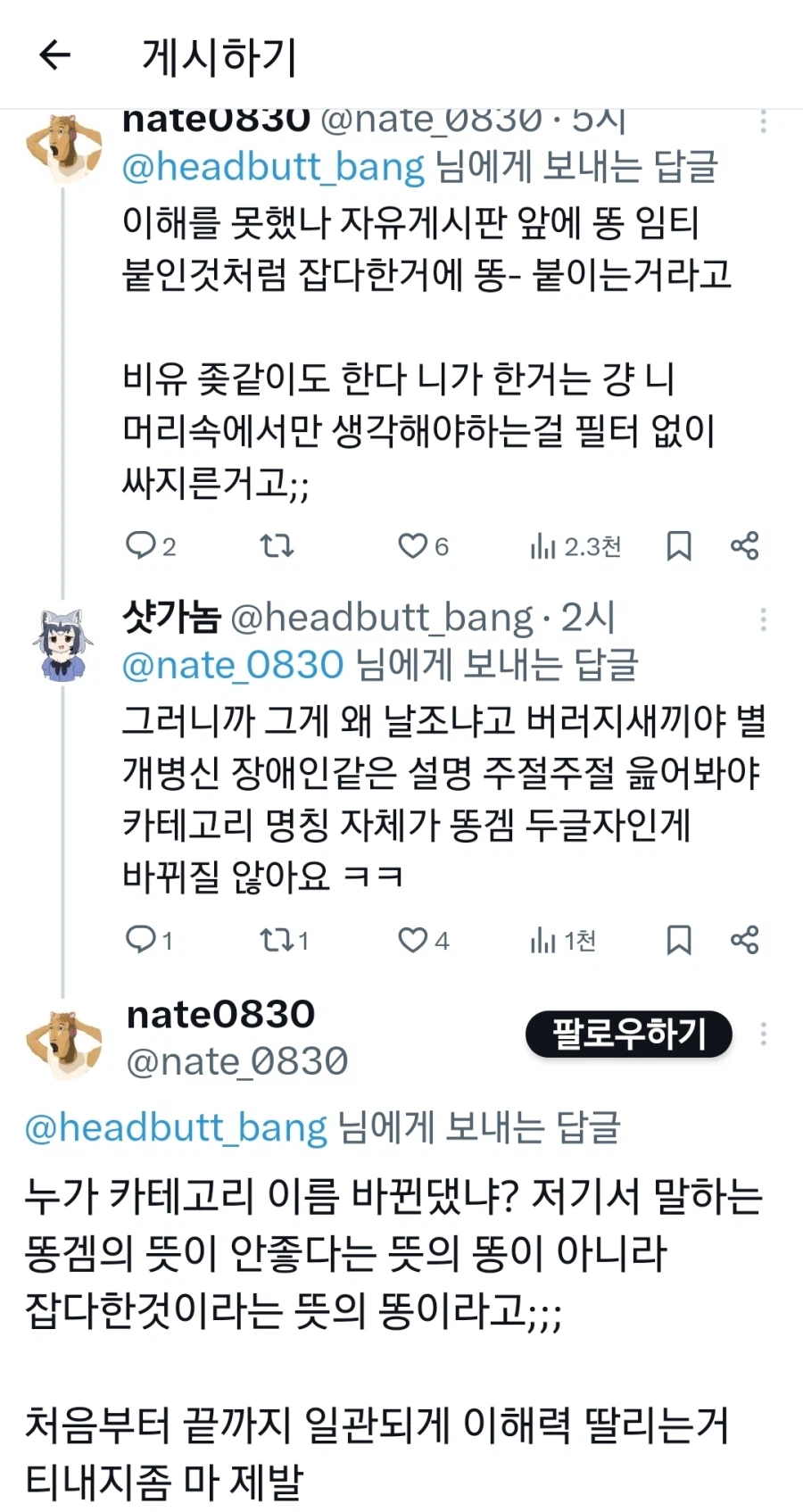Image resolution: width=803 pixels, height=1512 pixels.
Task: Bookmark the tweet by 샷가놈
Action: [679, 940]
